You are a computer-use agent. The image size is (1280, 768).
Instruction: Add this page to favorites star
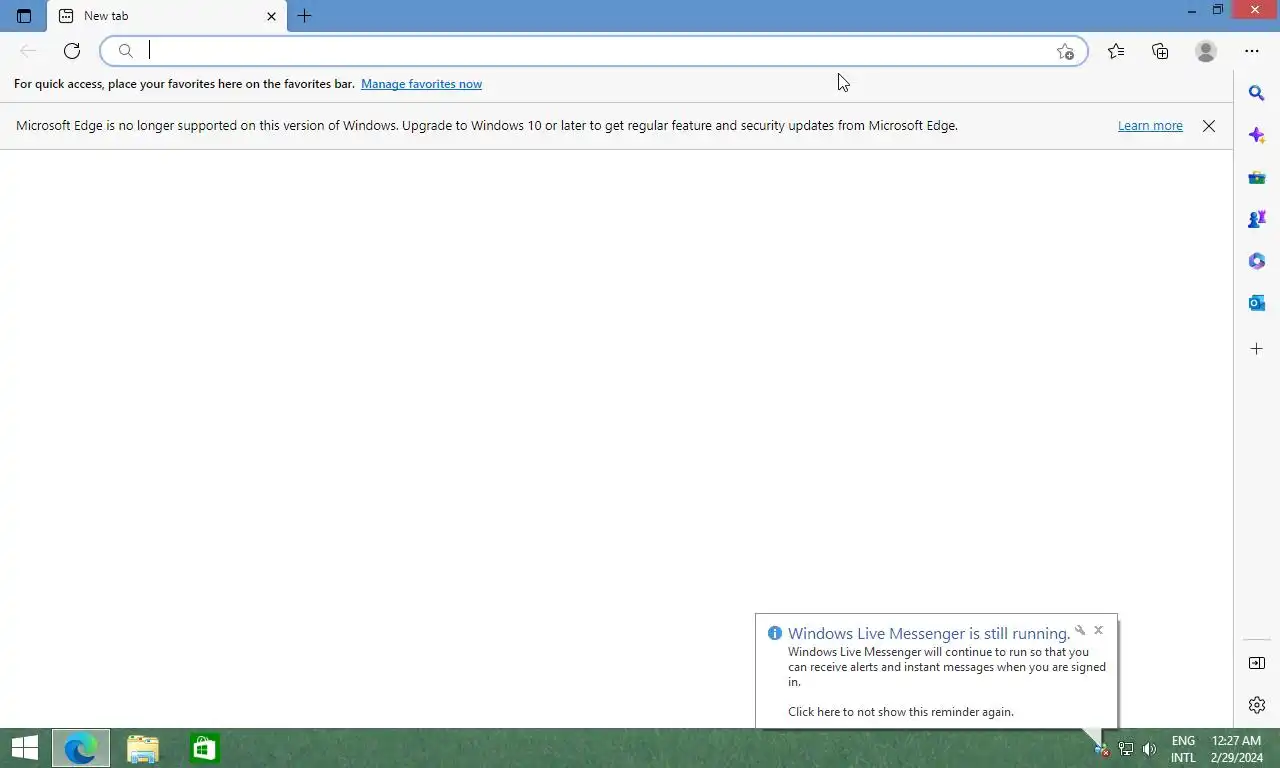pos(1065,51)
